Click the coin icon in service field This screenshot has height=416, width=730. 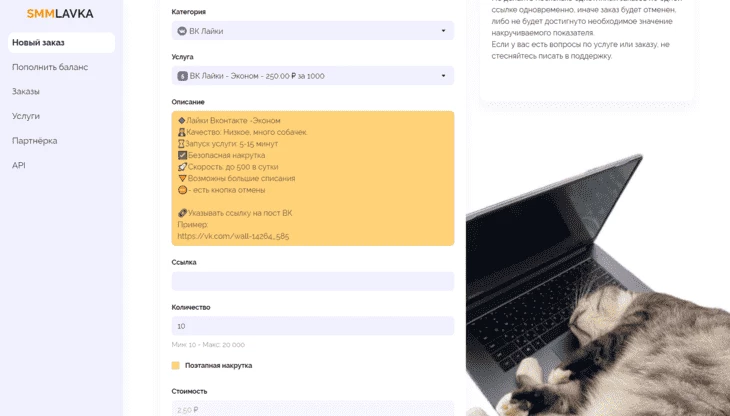(x=182, y=76)
